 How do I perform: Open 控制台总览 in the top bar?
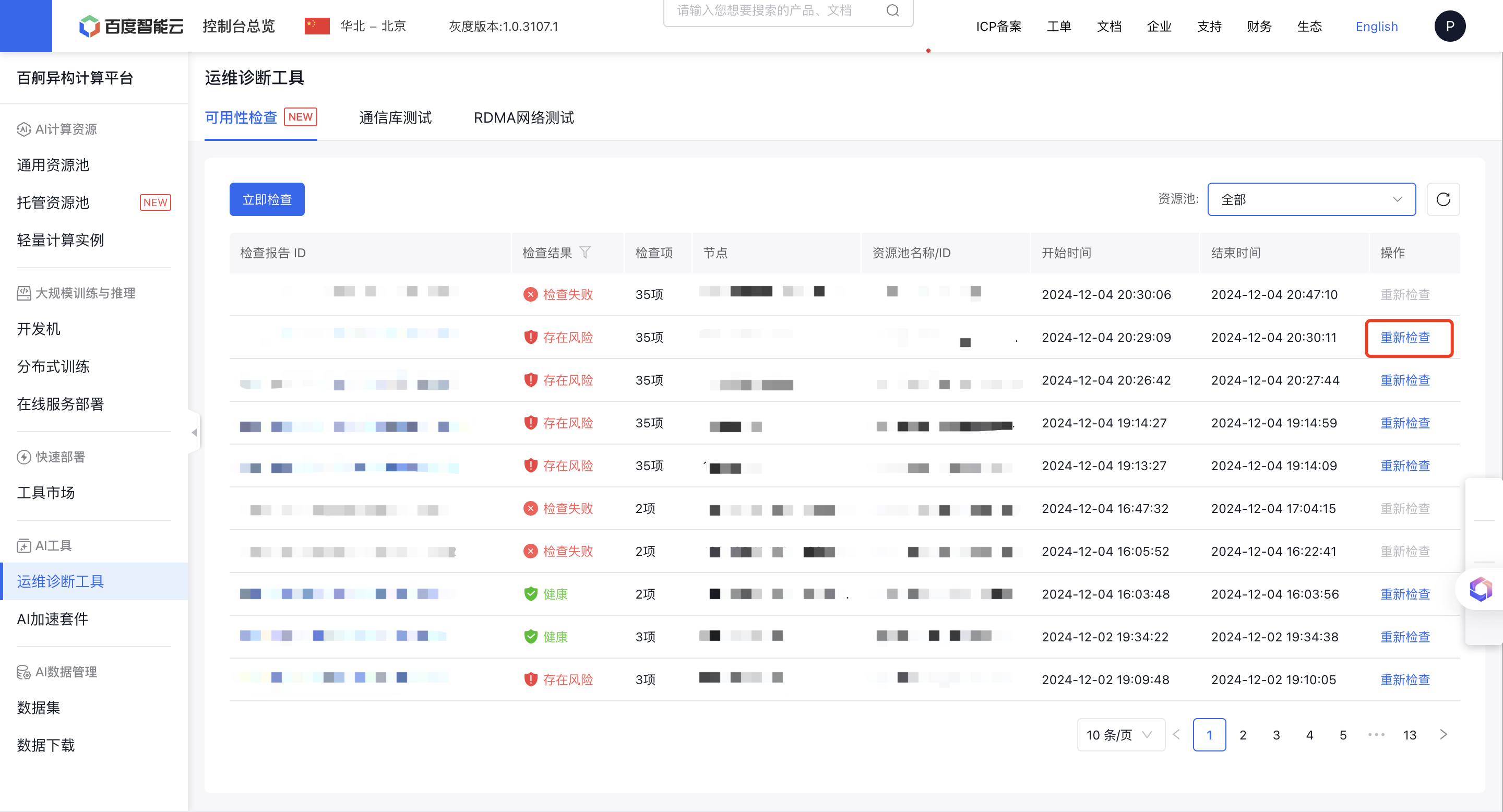point(238,26)
